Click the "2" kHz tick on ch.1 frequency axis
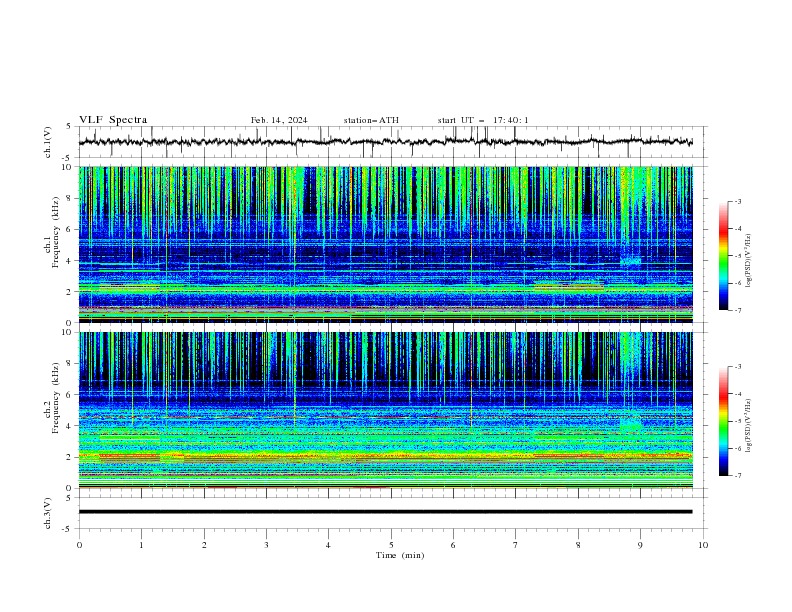 70,292
